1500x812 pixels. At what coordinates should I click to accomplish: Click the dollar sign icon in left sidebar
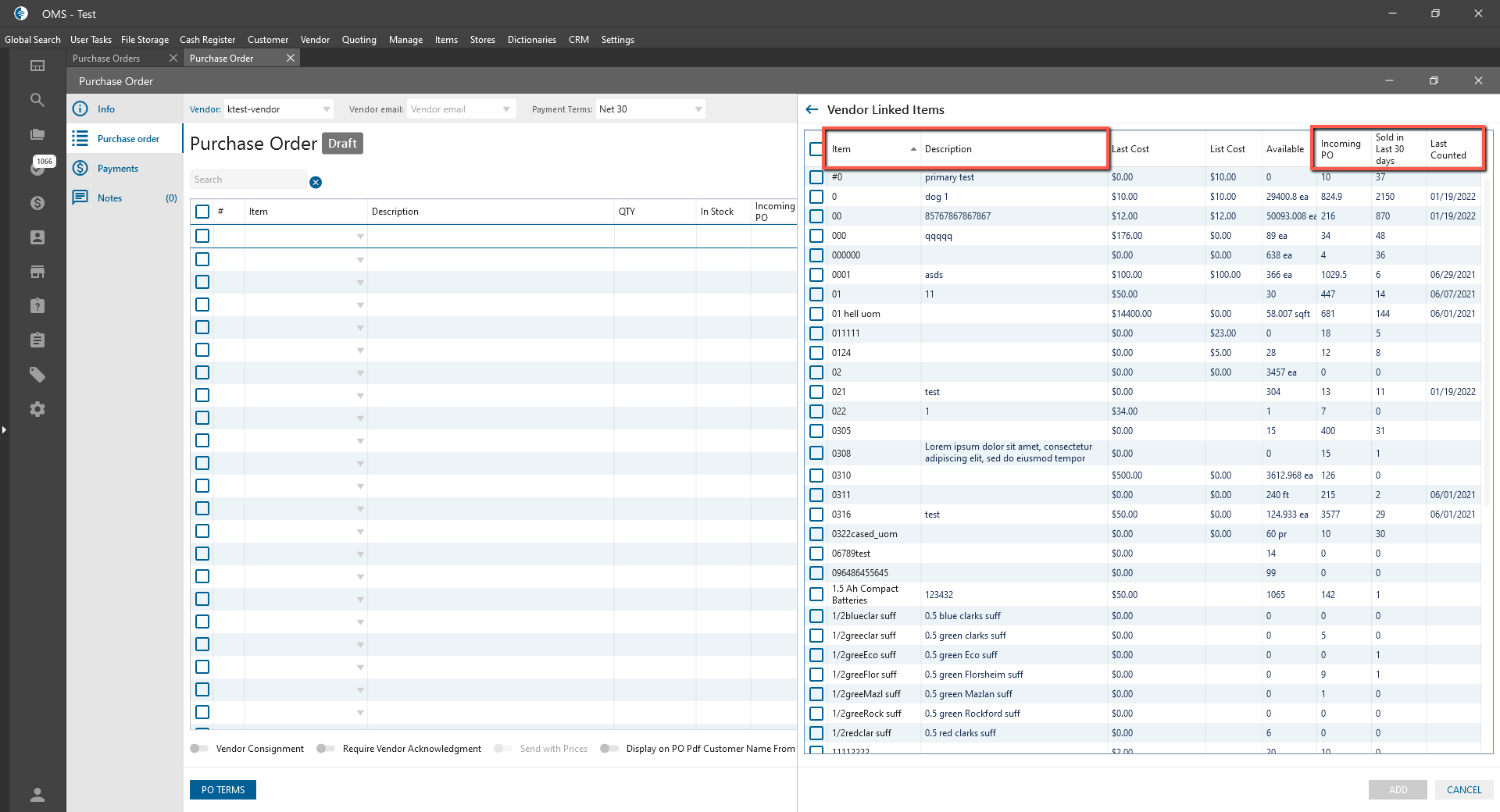37,203
